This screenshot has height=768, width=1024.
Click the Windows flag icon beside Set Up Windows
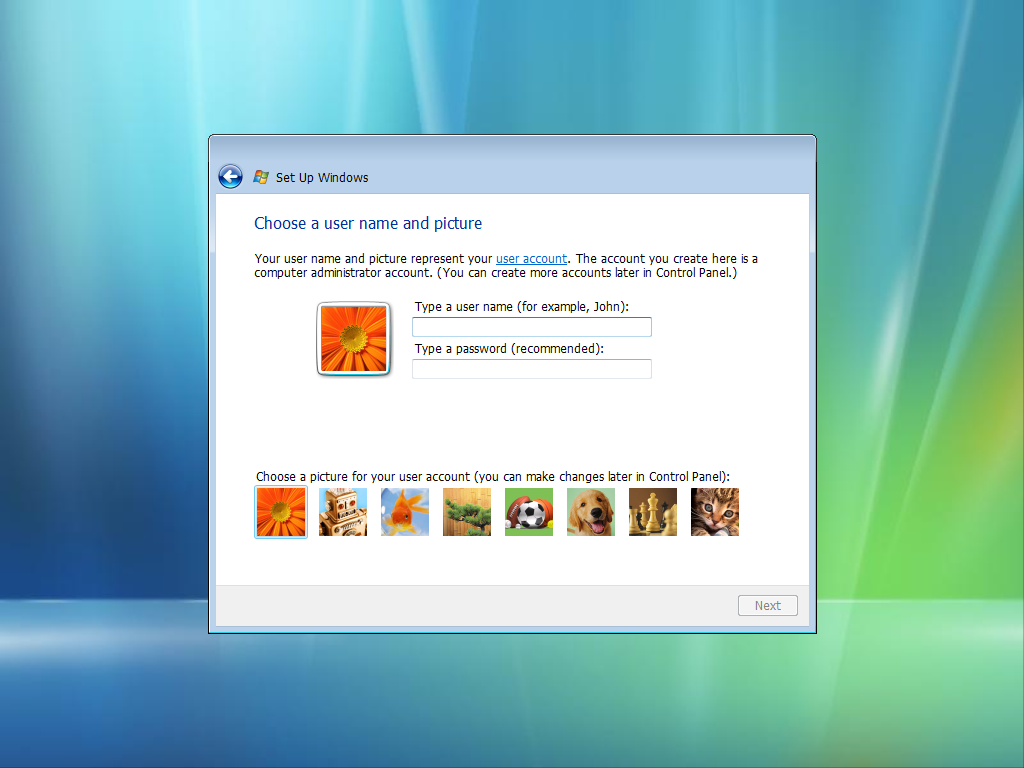[261, 177]
